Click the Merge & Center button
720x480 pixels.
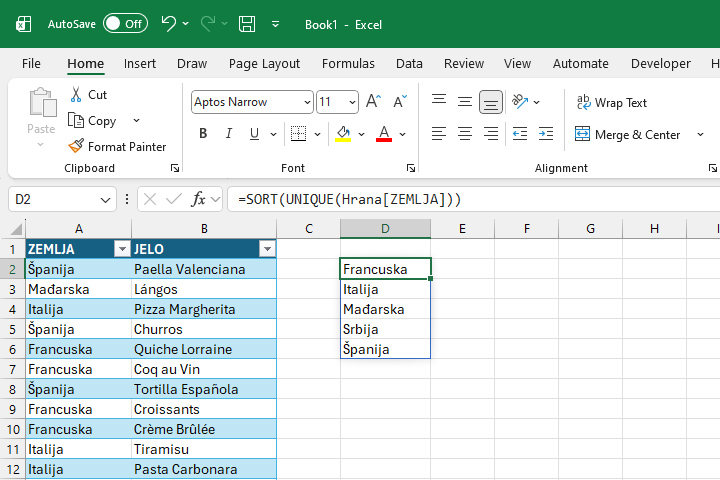(x=627, y=134)
